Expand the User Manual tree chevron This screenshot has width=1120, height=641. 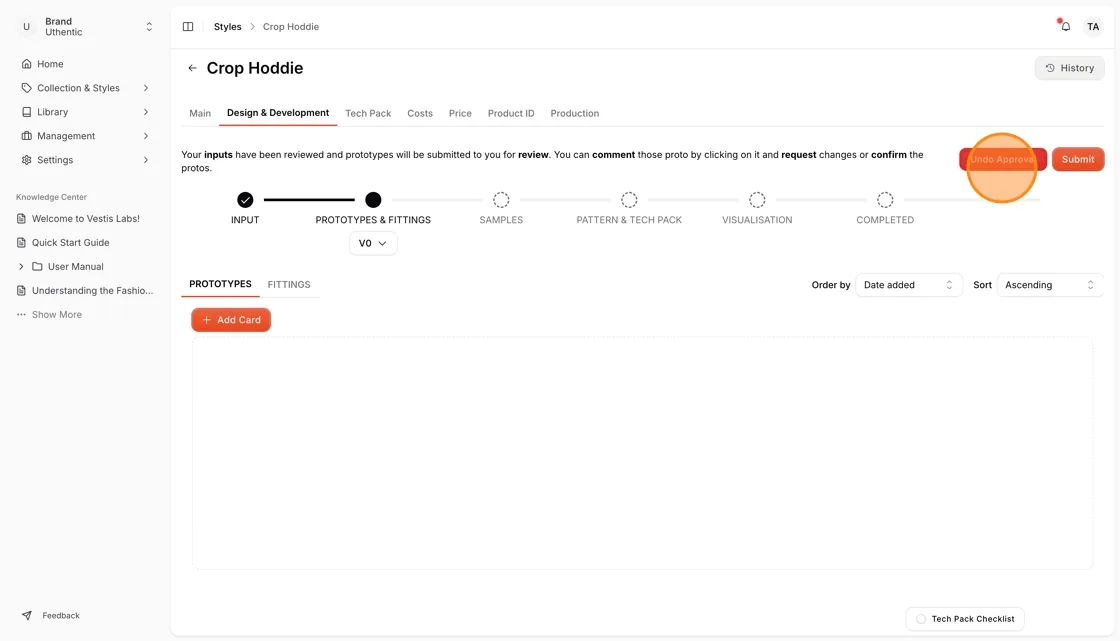(21, 267)
